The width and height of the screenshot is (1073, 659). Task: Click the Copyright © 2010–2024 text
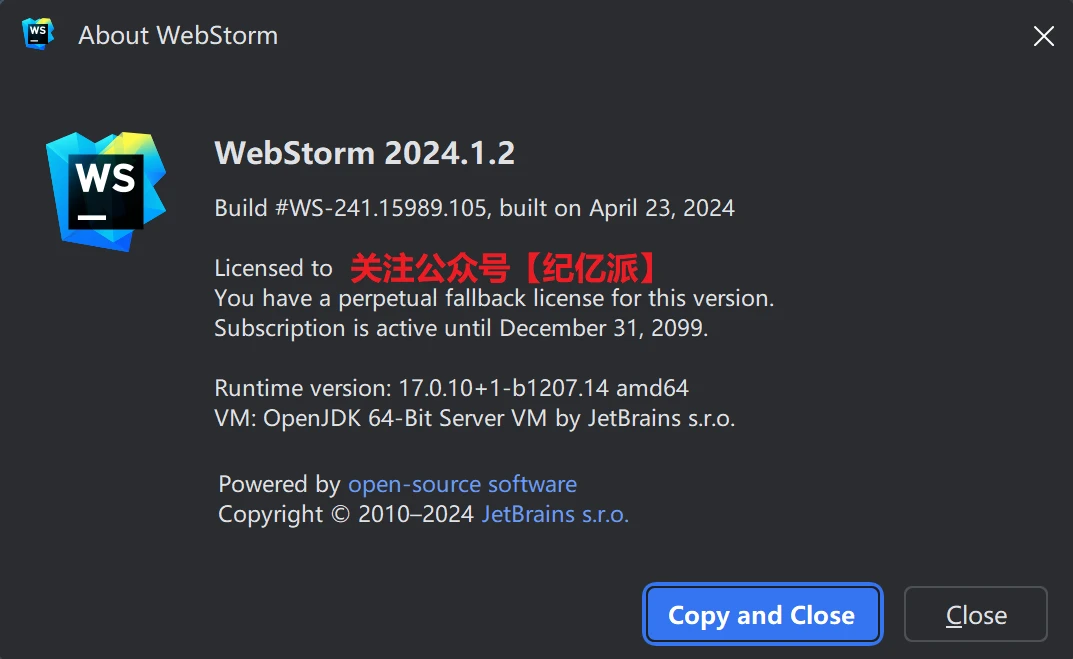346,515
